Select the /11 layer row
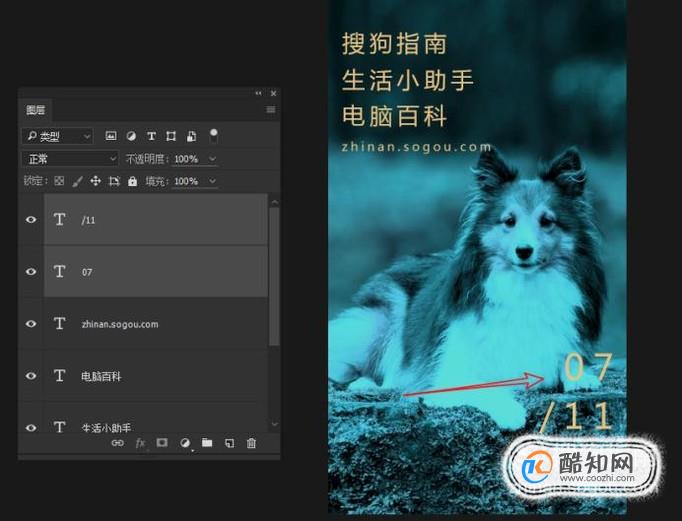The width and height of the screenshot is (682, 521). [x=156, y=220]
